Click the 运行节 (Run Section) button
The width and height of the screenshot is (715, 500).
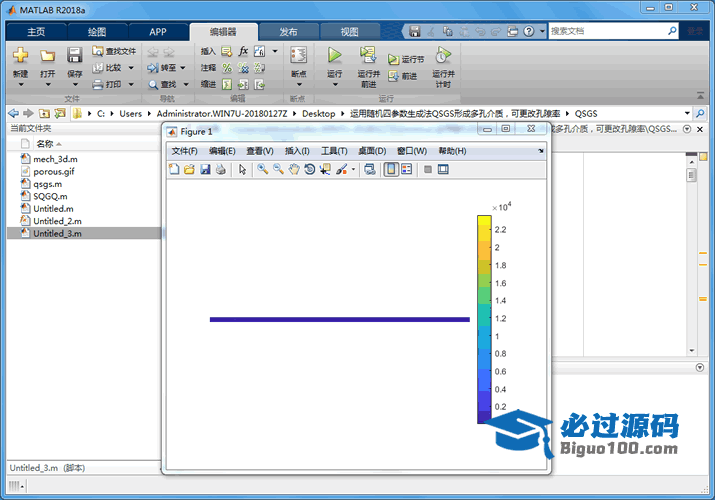[x=407, y=59]
